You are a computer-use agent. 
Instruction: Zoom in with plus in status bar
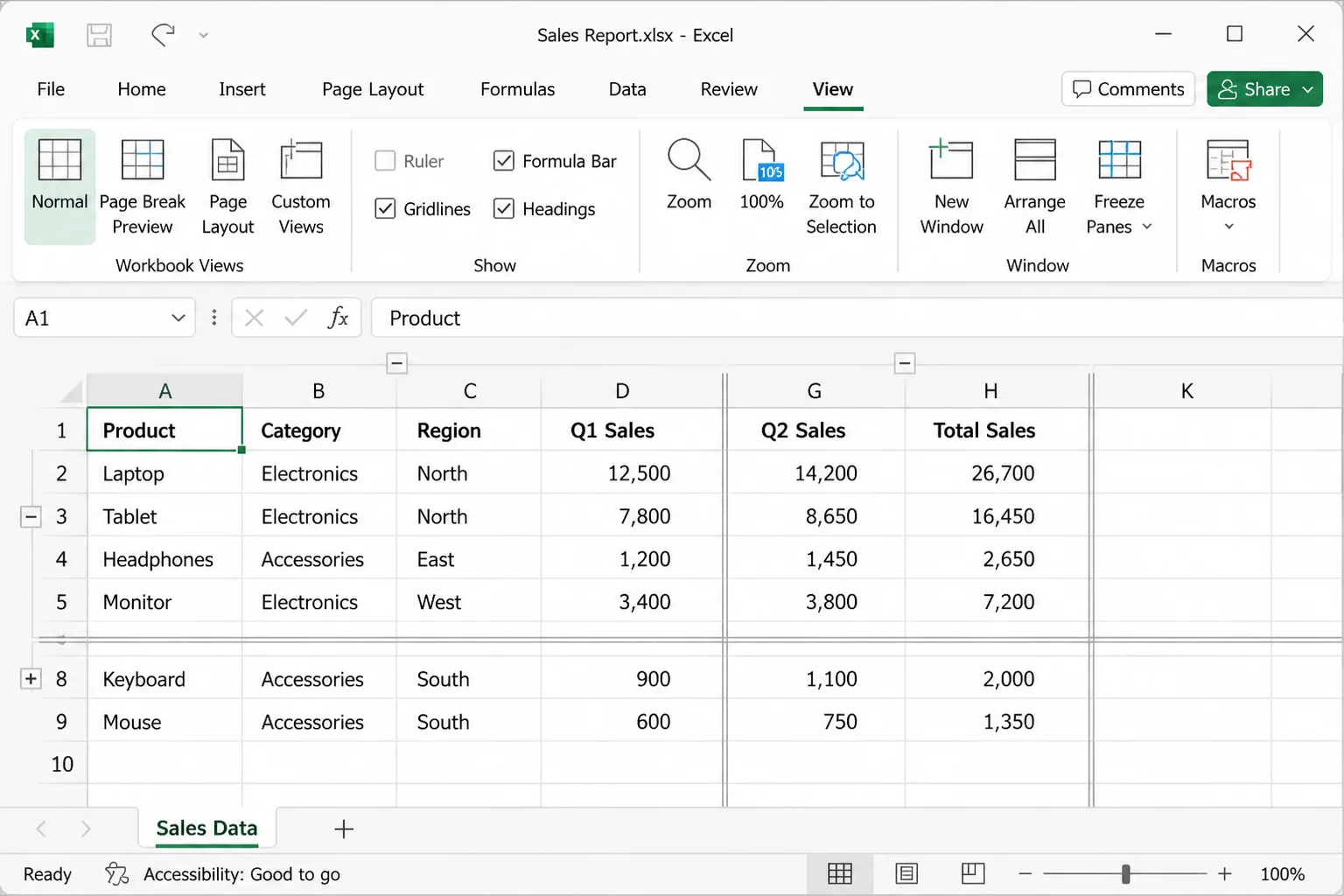1225,873
